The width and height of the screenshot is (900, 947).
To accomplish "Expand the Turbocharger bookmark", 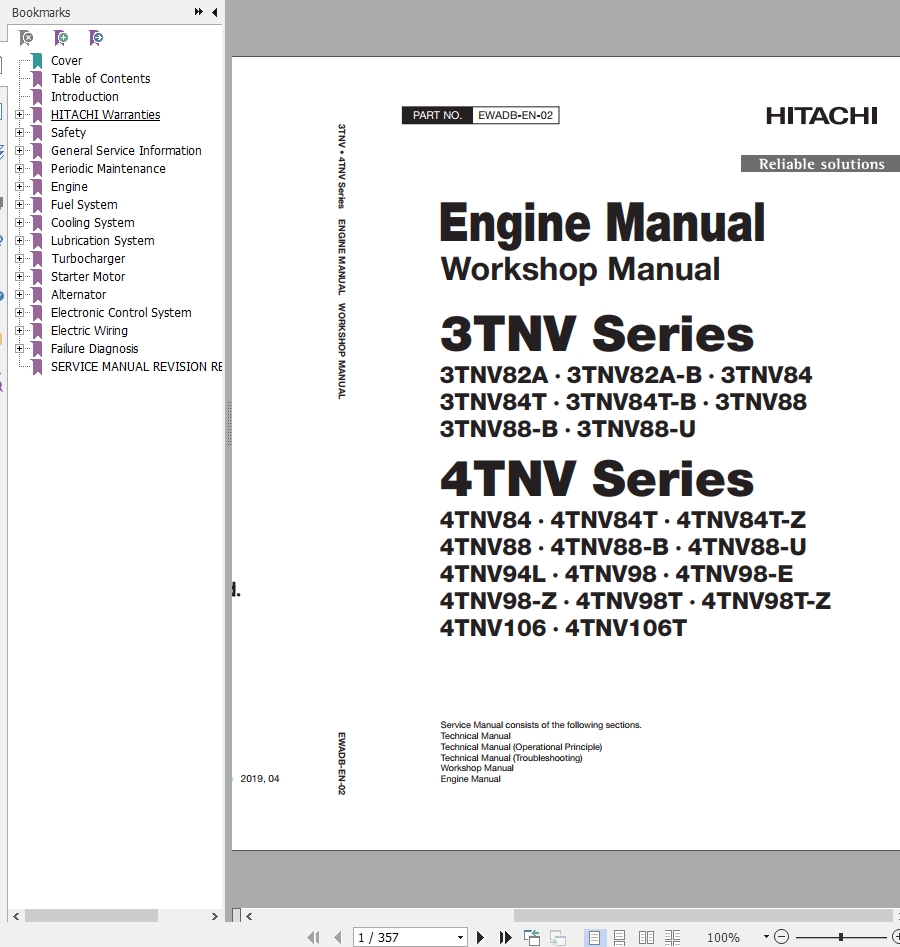I will [x=19, y=258].
